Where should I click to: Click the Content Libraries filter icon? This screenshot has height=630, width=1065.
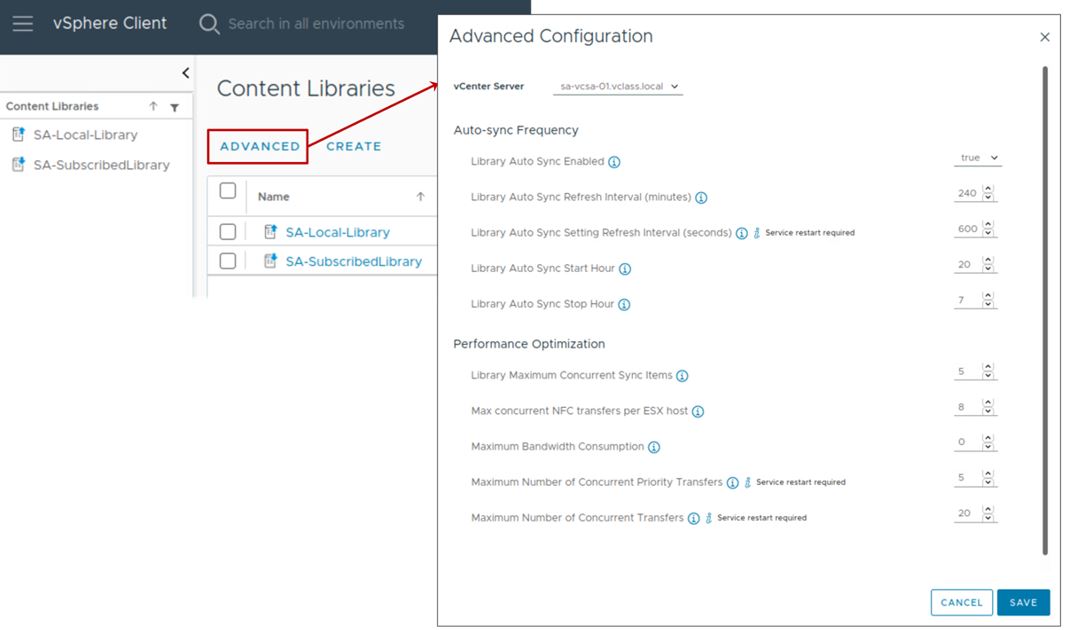(x=174, y=107)
